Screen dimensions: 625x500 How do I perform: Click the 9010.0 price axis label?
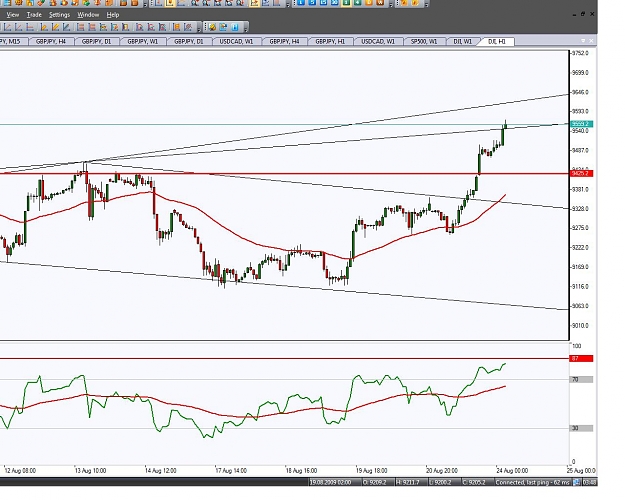coord(580,326)
